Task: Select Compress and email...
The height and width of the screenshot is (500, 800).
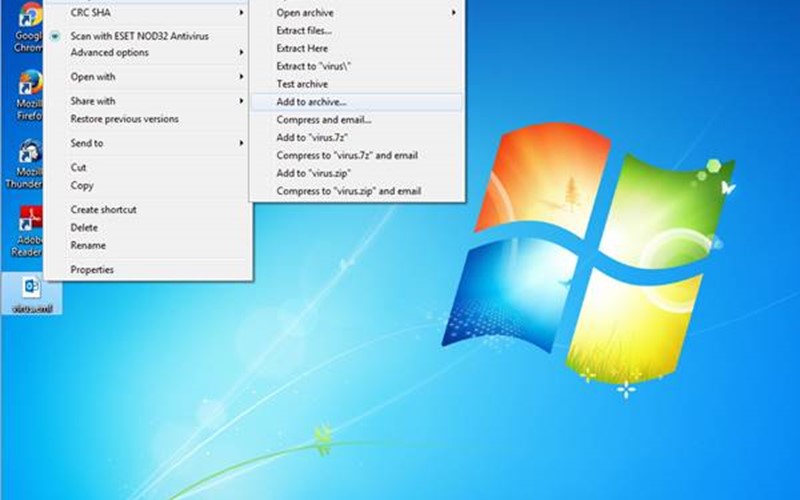Action: 357,120
